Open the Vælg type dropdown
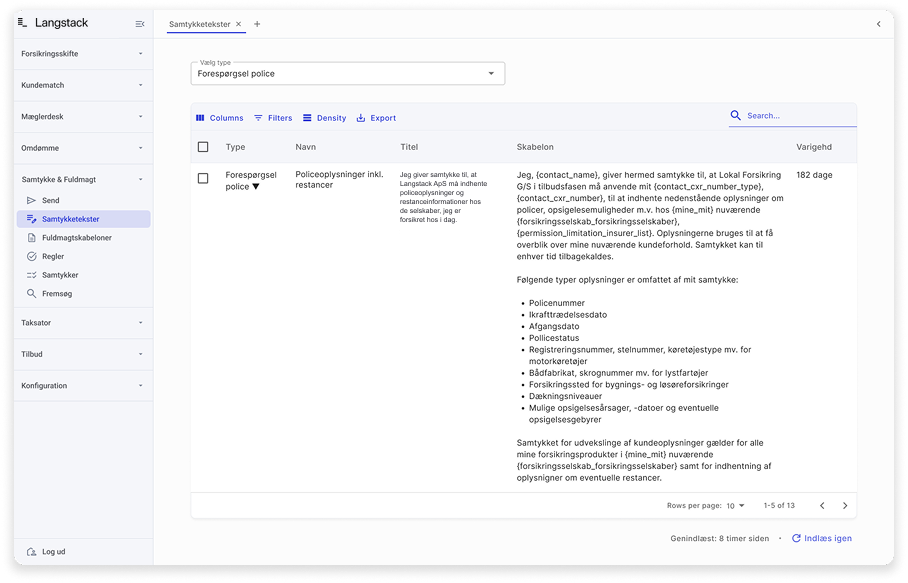The width and height of the screenshot is (908, 583). click(x=347, y=74)
